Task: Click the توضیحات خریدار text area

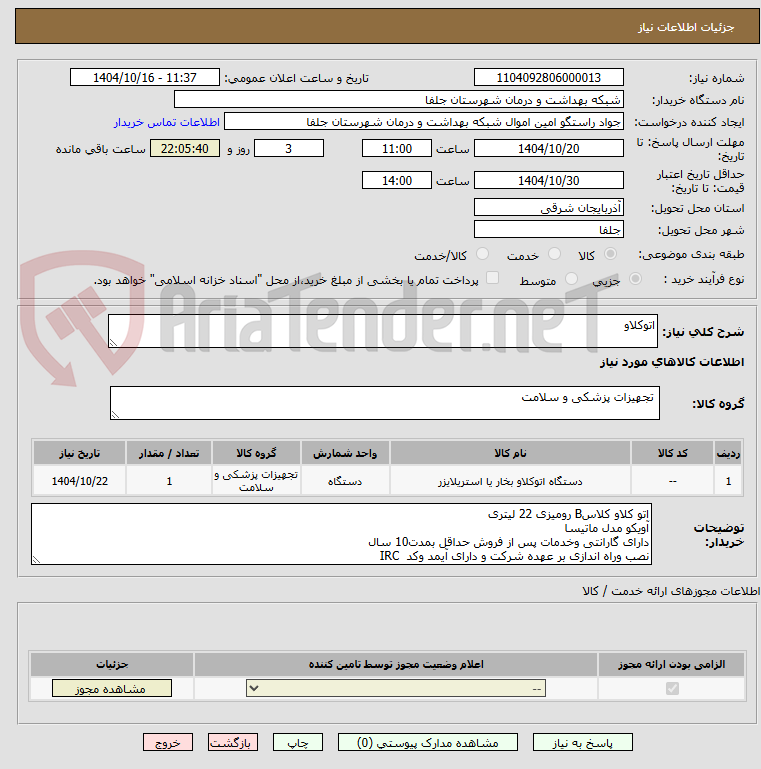Action: [341, 534]
